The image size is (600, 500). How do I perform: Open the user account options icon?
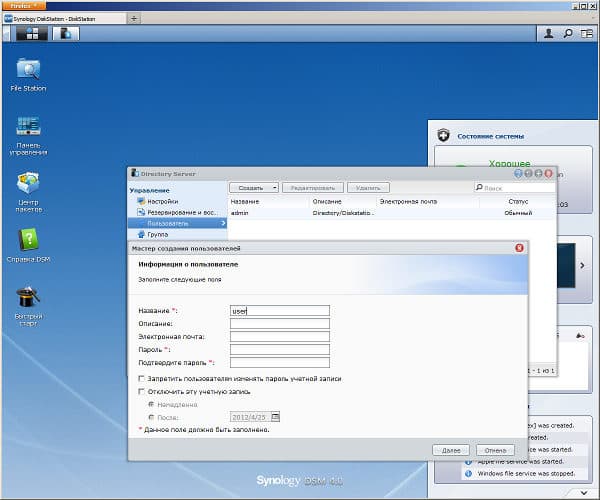click(549, 34)
